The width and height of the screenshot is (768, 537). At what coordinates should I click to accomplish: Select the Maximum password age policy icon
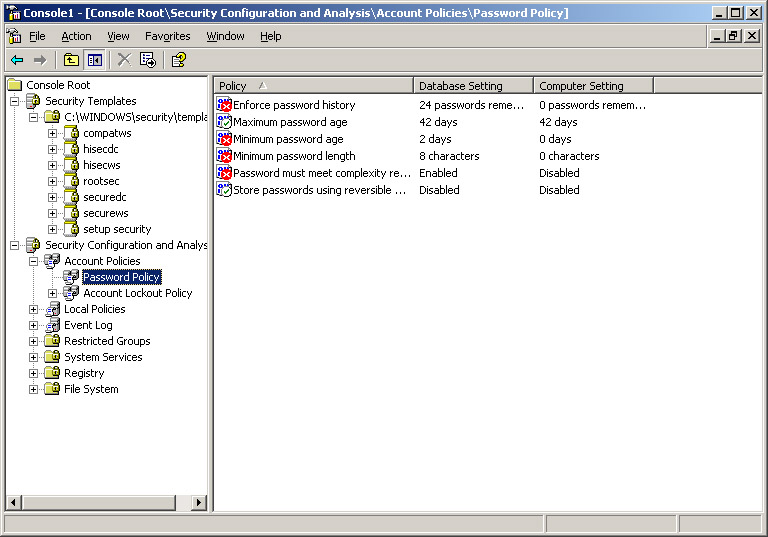pyautogui.click(x=224, y=122)
